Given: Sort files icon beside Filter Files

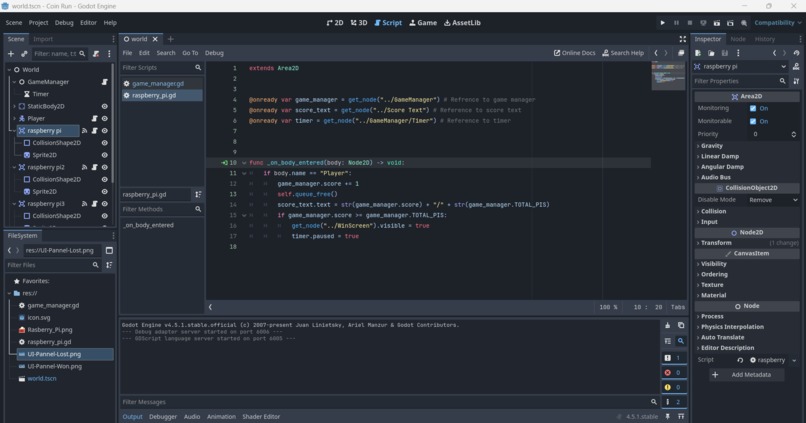Looking at the screenshot, I should 109,265.
